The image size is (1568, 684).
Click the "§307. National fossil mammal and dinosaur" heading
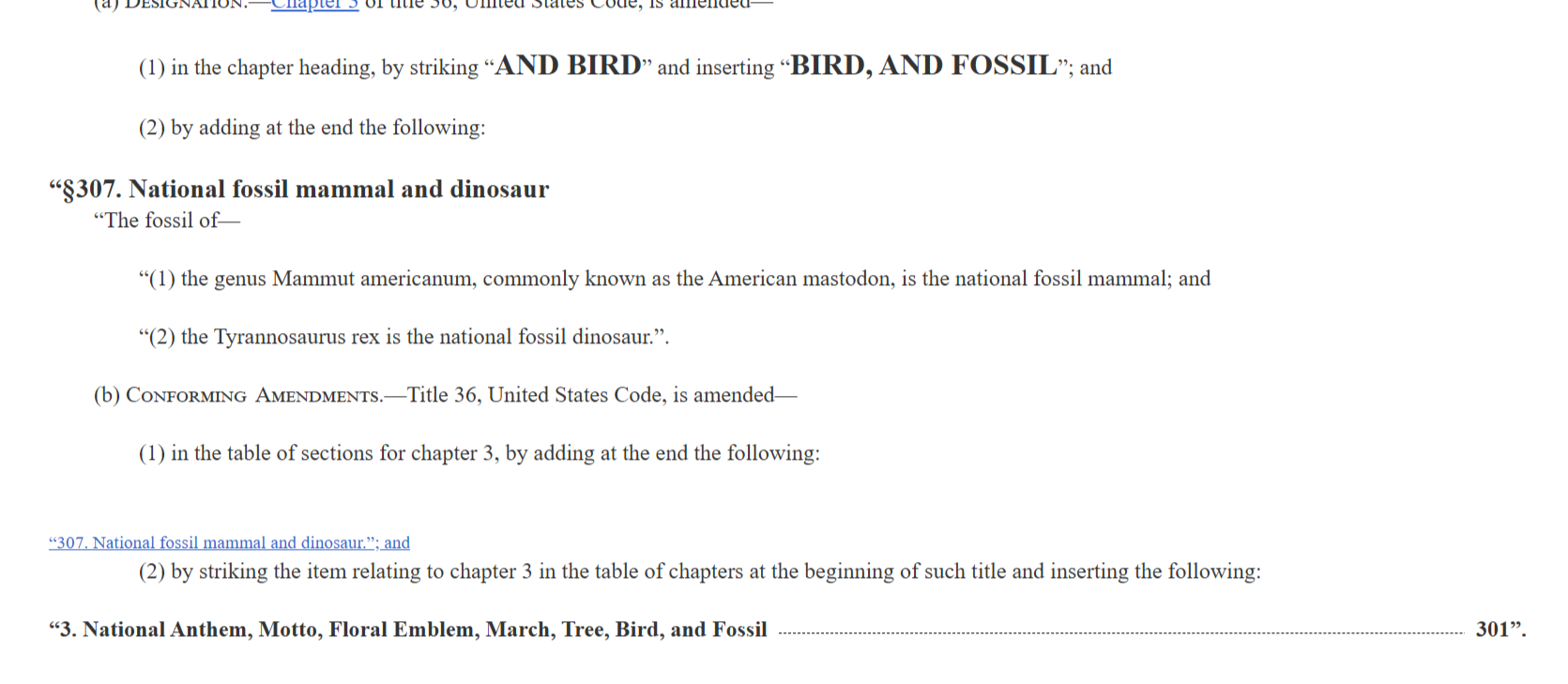[x=298, y=190]
